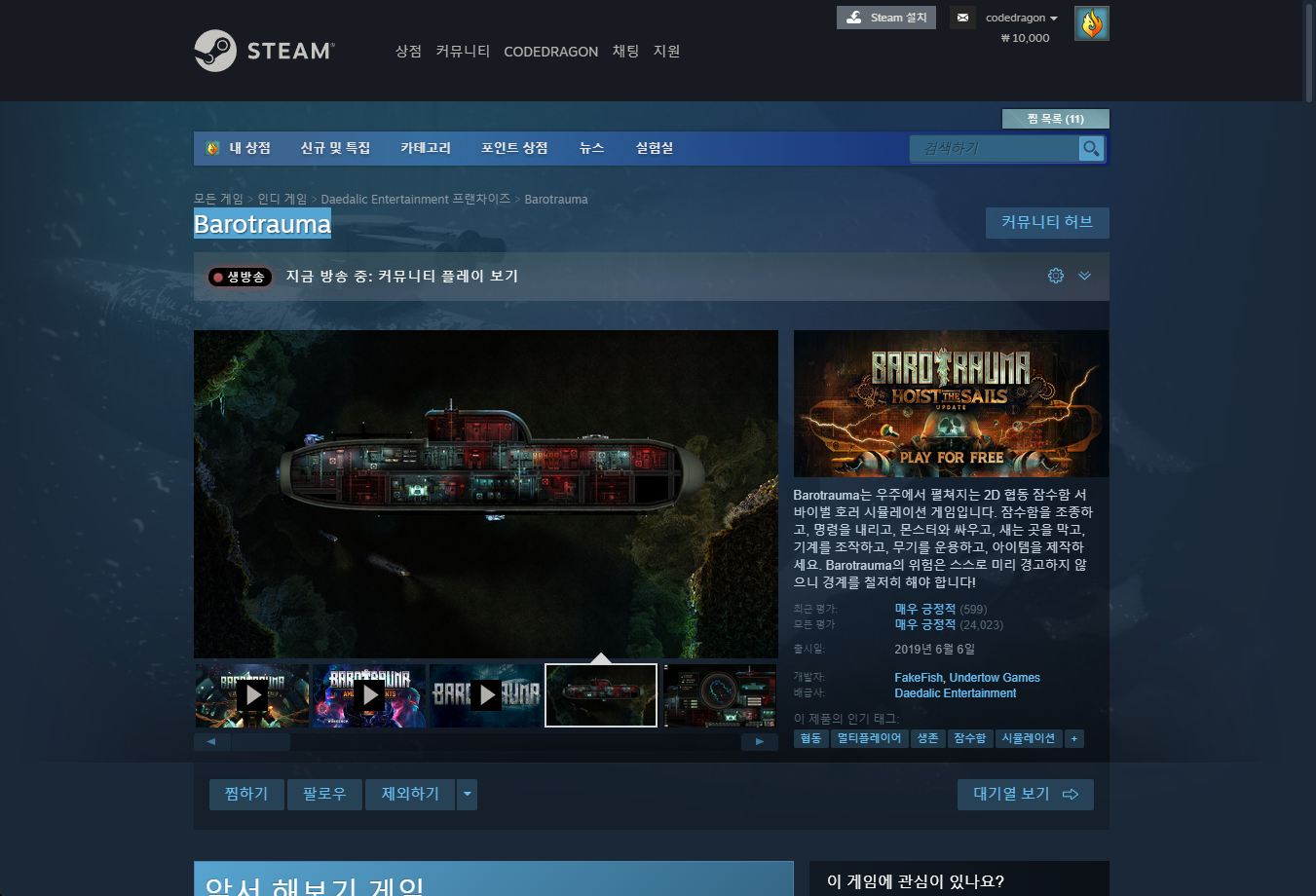This screenshot has height=896, width=1316.
Task: Play the first Barotrauma trailer thumbnail
Action: 252,695
